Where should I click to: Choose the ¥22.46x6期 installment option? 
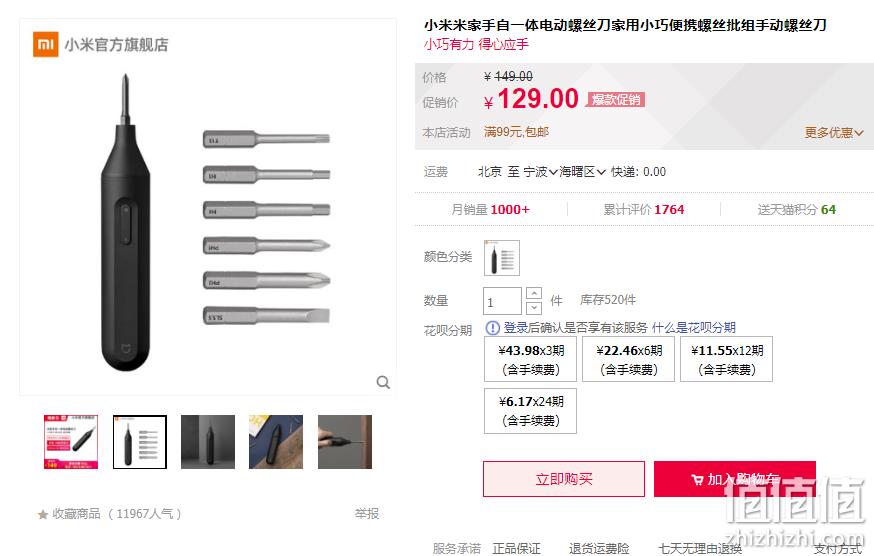click(x=629, y=359)
